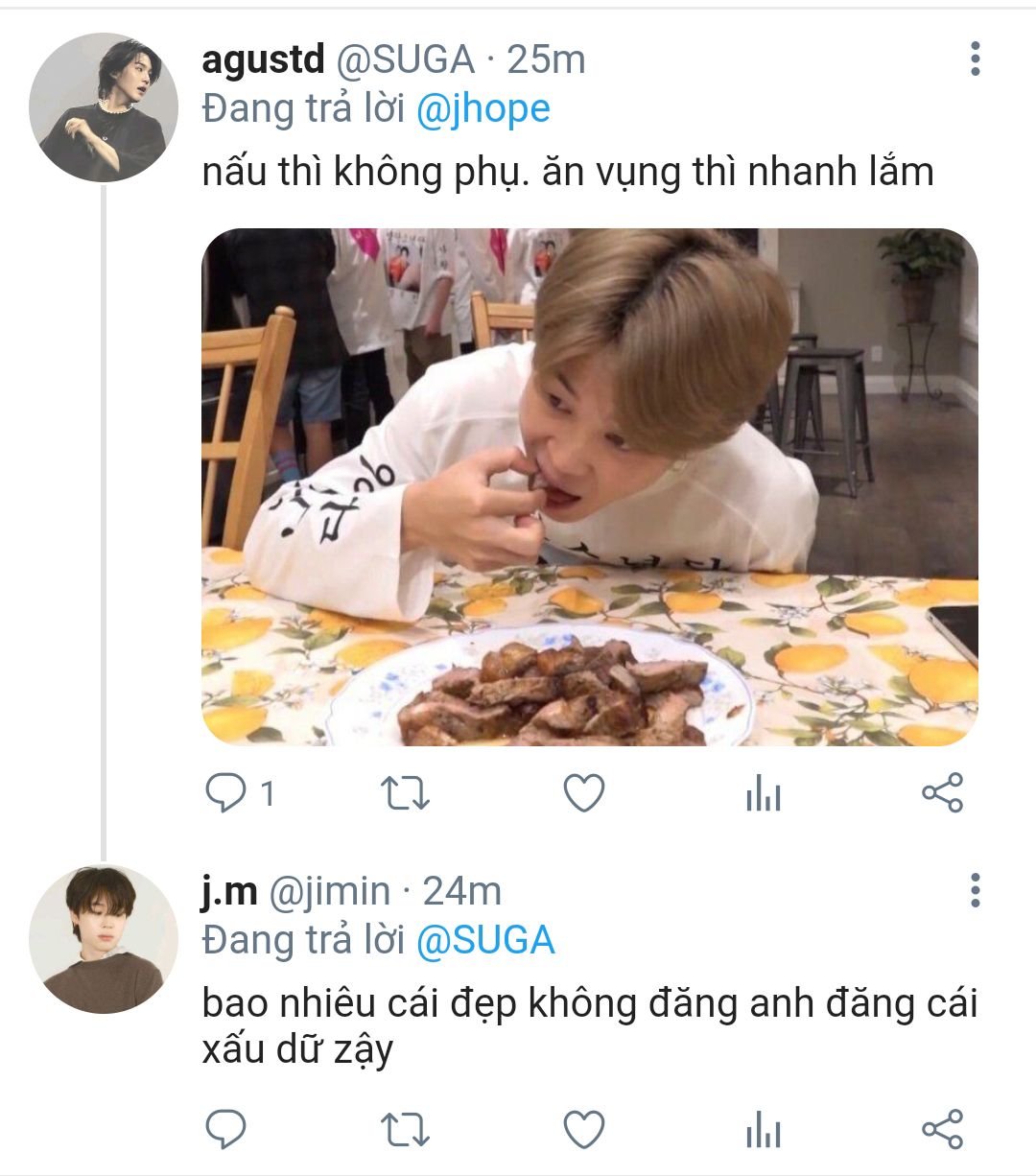Open the @SUGA mention in j.m's reply

click(485, 940)
